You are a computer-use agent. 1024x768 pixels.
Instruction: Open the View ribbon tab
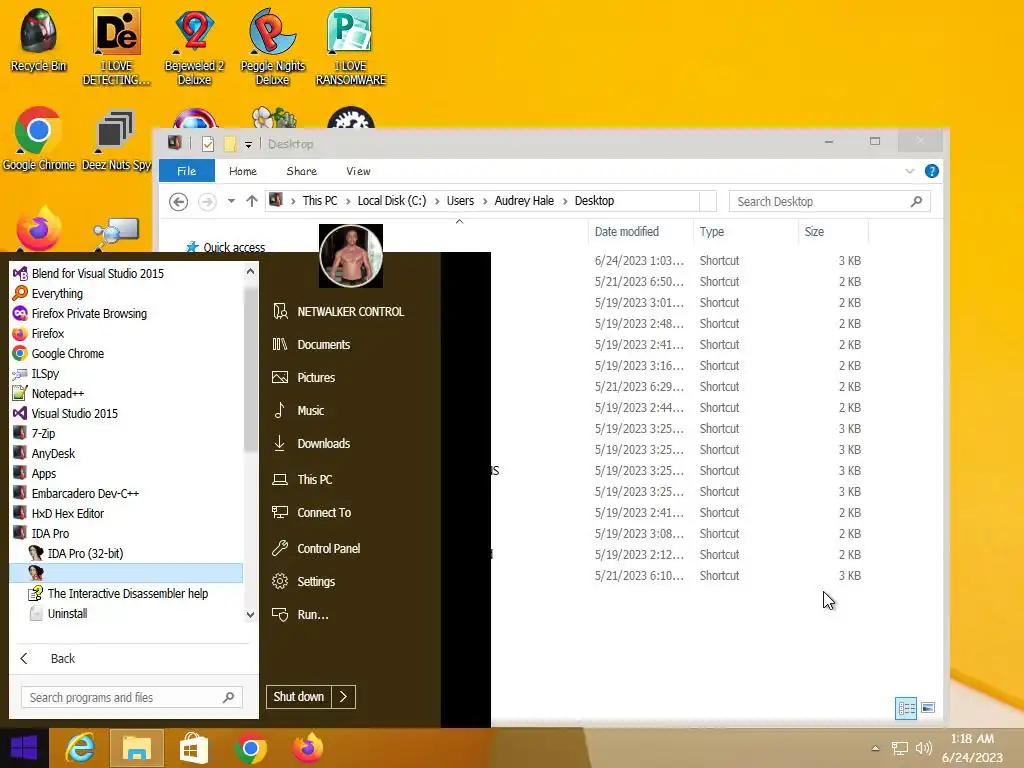coord(359,171)
